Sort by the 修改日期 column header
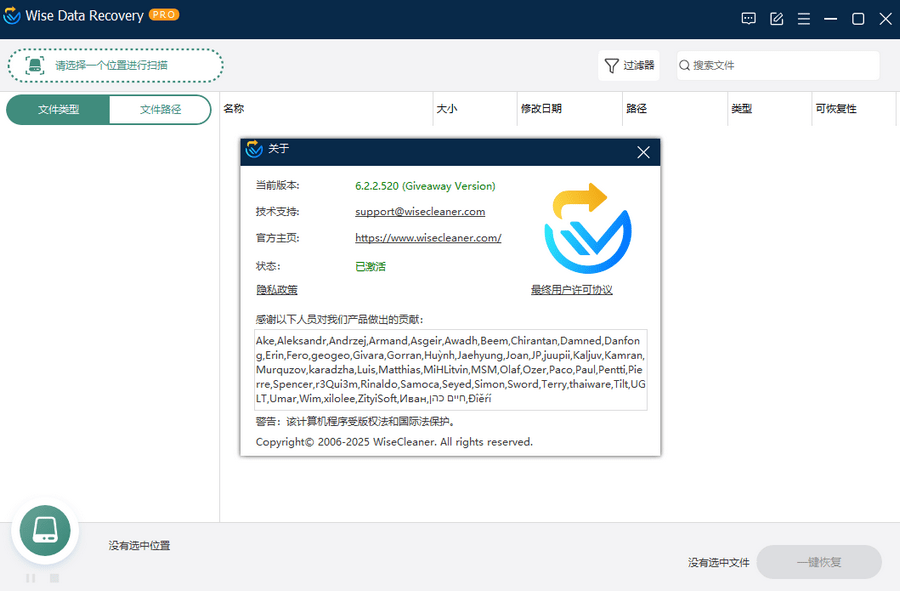The width and height of the screenshot is (900, 591). point(541,108)
